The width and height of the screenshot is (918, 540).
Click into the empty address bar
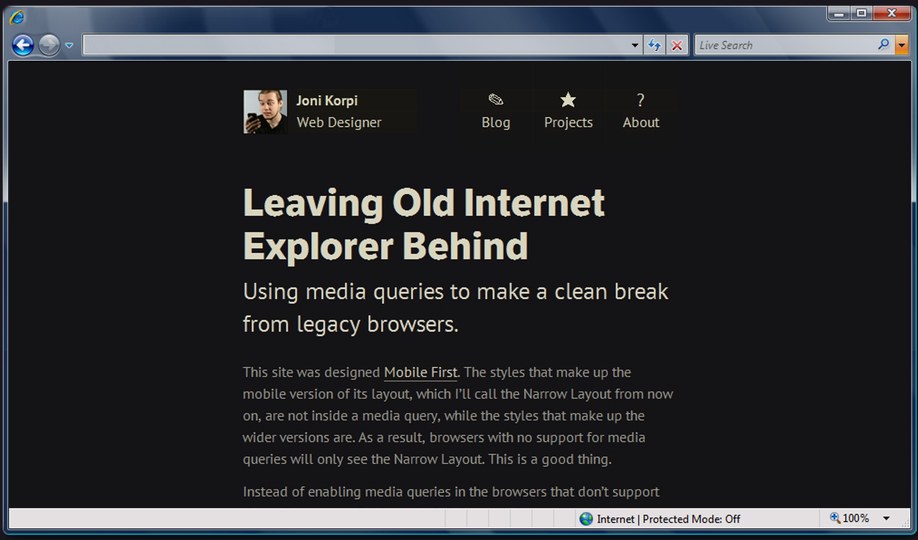pyautogui.click(x=355, y=45)
